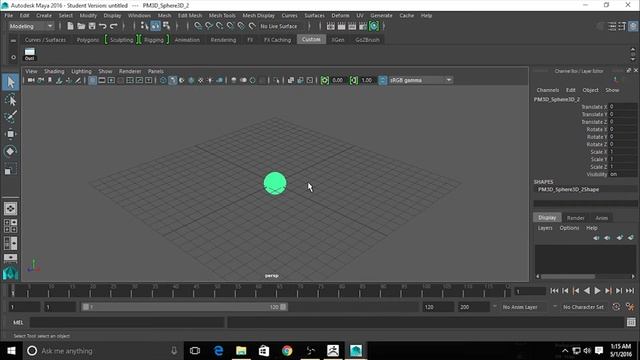Click the range slider bar
The height and width of the screenshot is (360, 640).
pyautogui.click(x=184, y=307)
